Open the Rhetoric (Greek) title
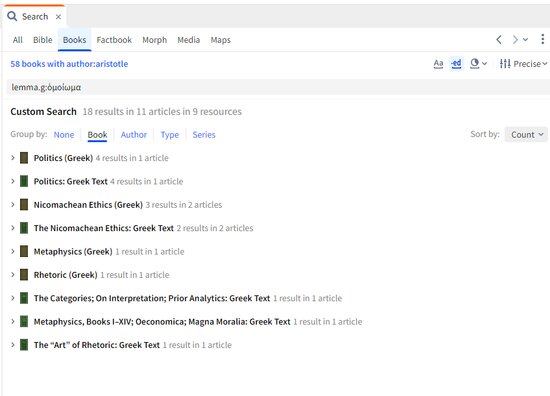The width and height of the screenshot is (550, 396). point(65,275)
